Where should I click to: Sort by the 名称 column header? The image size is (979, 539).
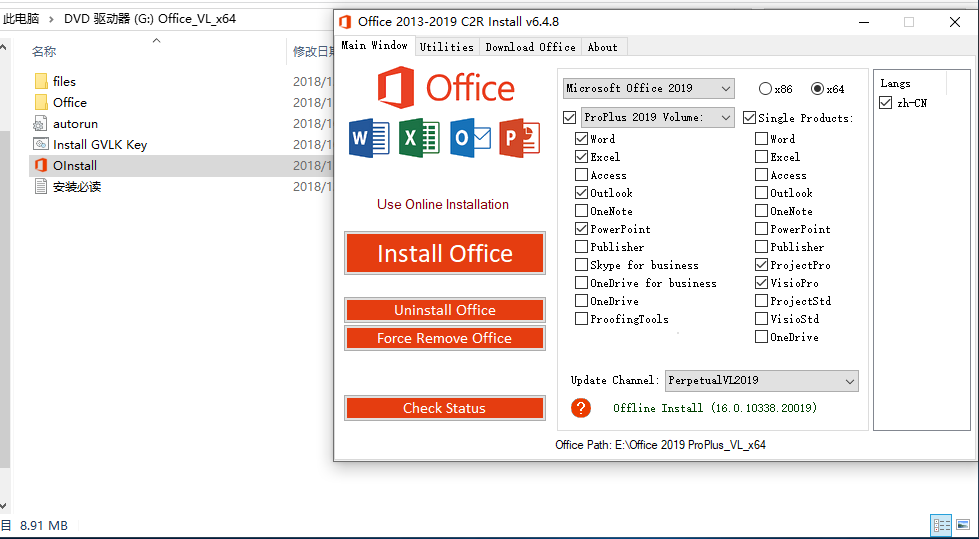[x=44, y=51]
